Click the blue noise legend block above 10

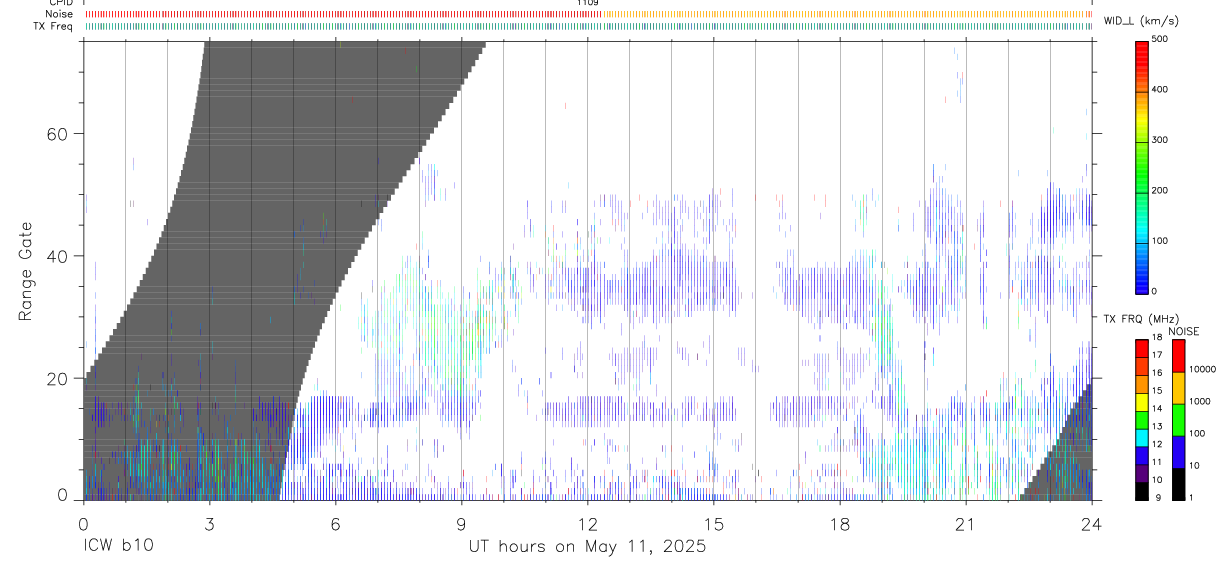pos(1178,452)
